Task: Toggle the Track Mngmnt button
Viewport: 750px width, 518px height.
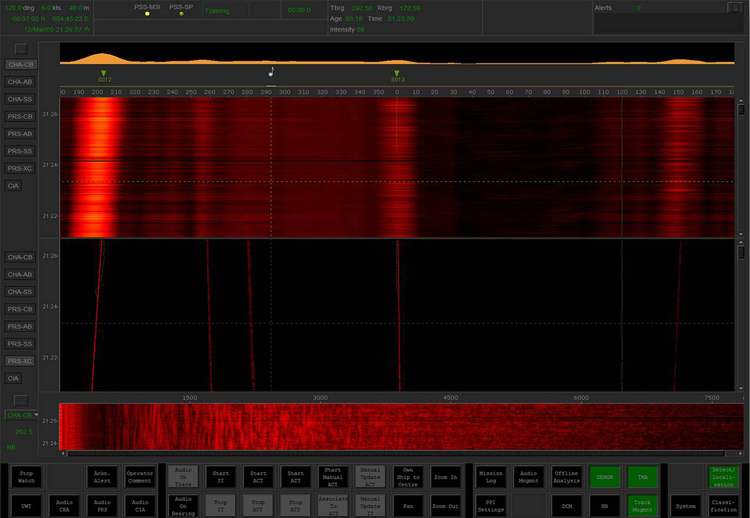Action: point(642,506)
